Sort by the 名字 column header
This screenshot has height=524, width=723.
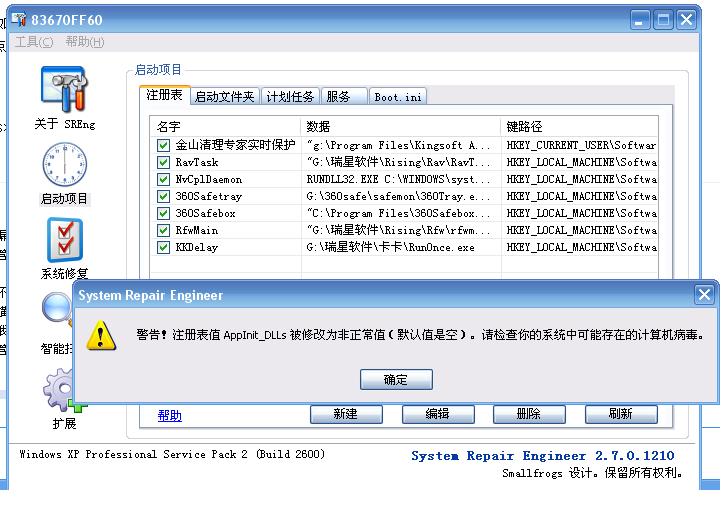225,126
